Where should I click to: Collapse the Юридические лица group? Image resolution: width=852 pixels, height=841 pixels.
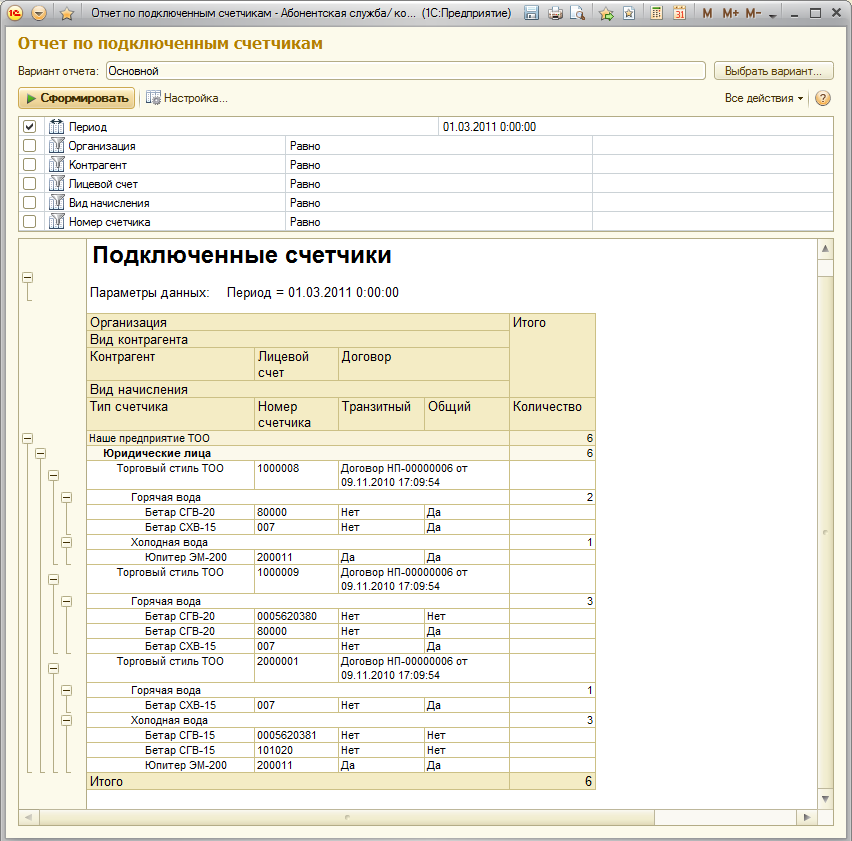coord(41,453)
